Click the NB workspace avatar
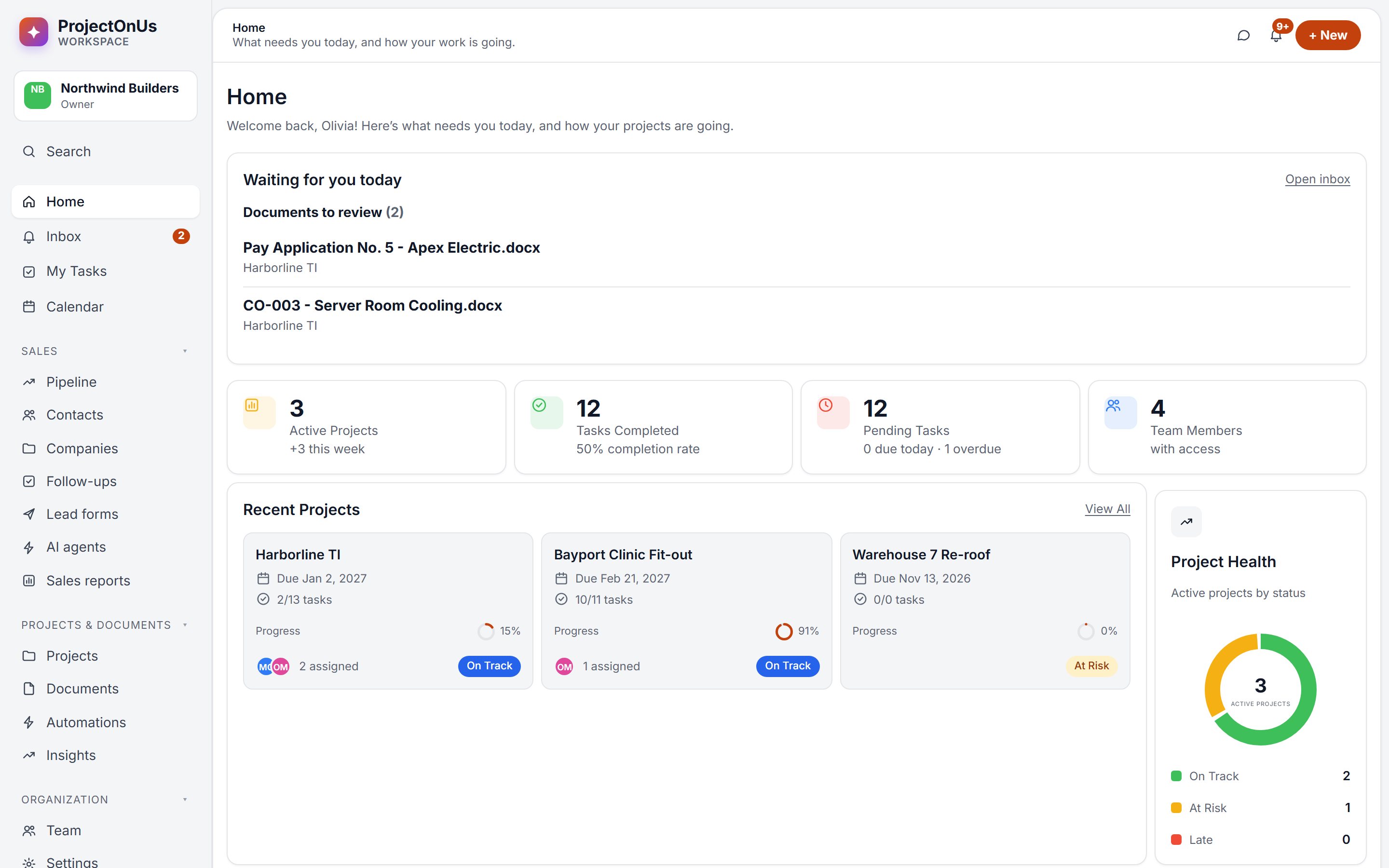The image size is (1389, 868). [x=37, y=95]
